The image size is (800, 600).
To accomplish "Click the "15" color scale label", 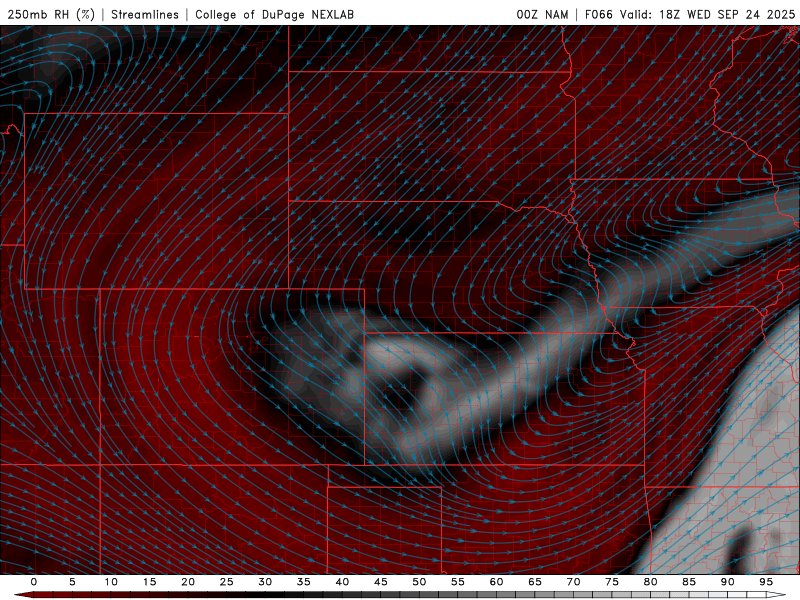I will (149, 582).
